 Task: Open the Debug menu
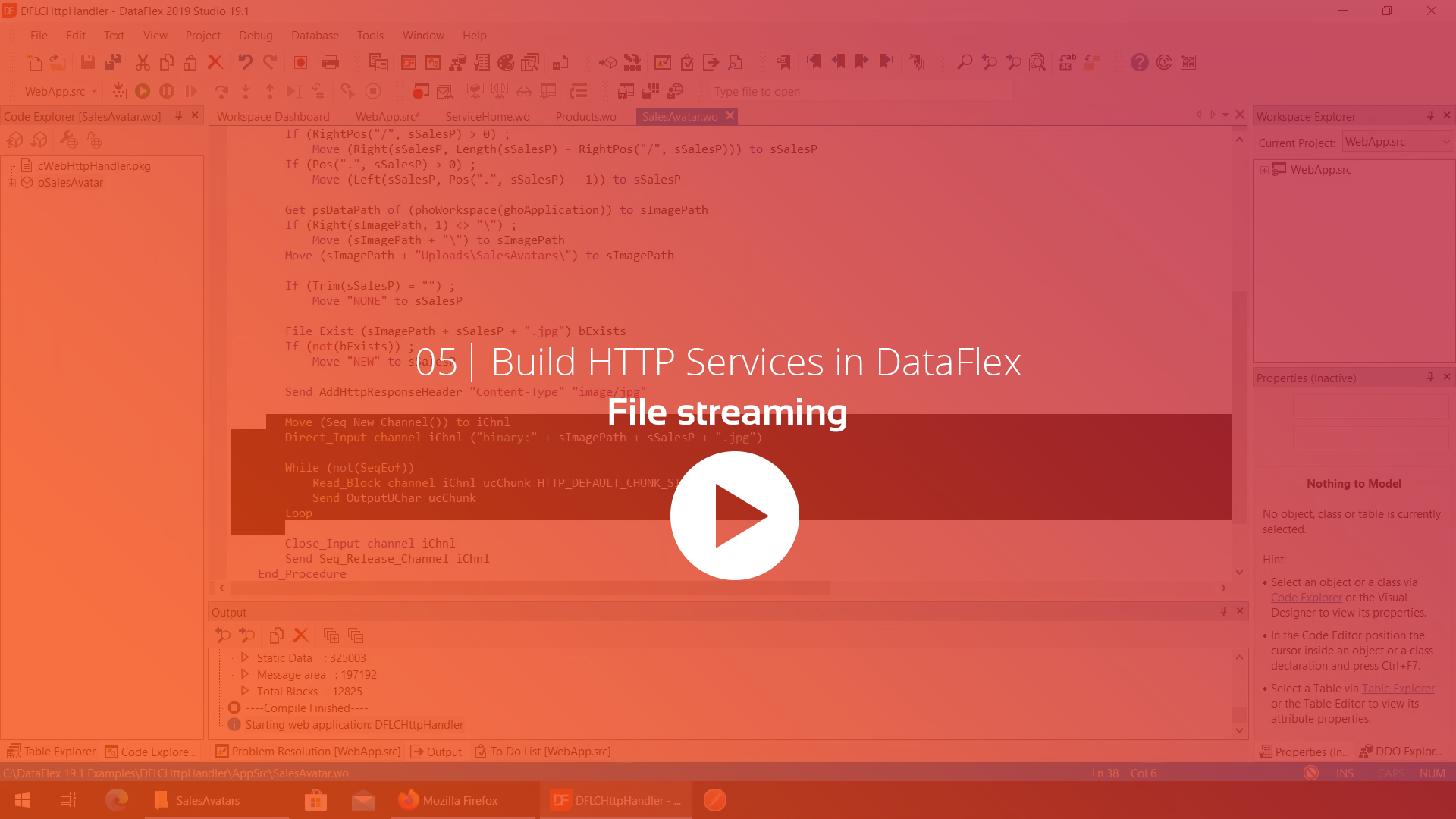click(256, 36)
